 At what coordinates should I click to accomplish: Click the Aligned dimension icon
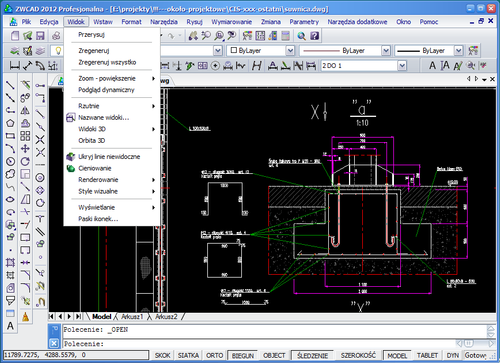click(x=27, y=66)
